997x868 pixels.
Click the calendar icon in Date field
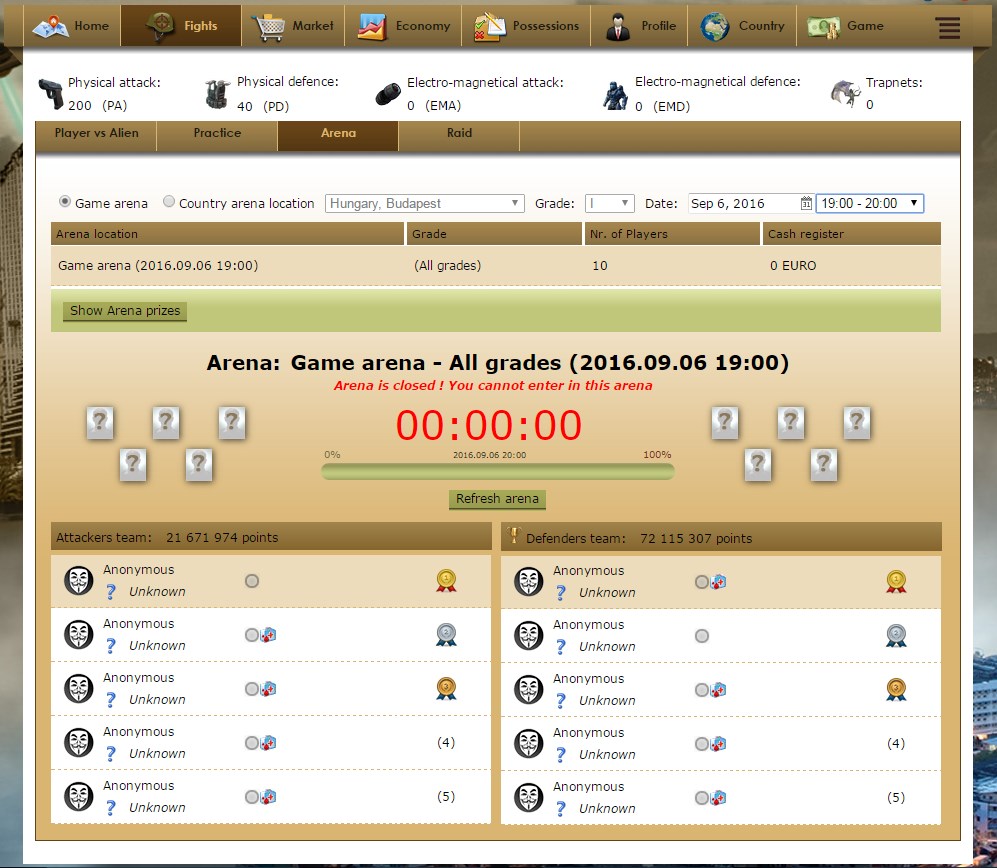[x=806, y=204]
